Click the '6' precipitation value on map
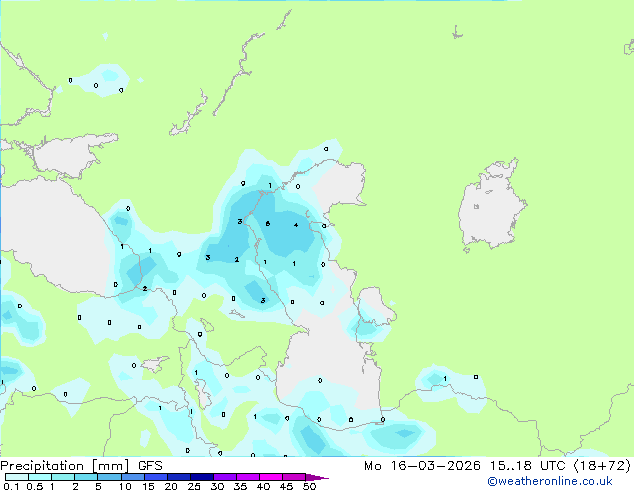The height and width of the screenshot is (490, 634). point(268,224)
